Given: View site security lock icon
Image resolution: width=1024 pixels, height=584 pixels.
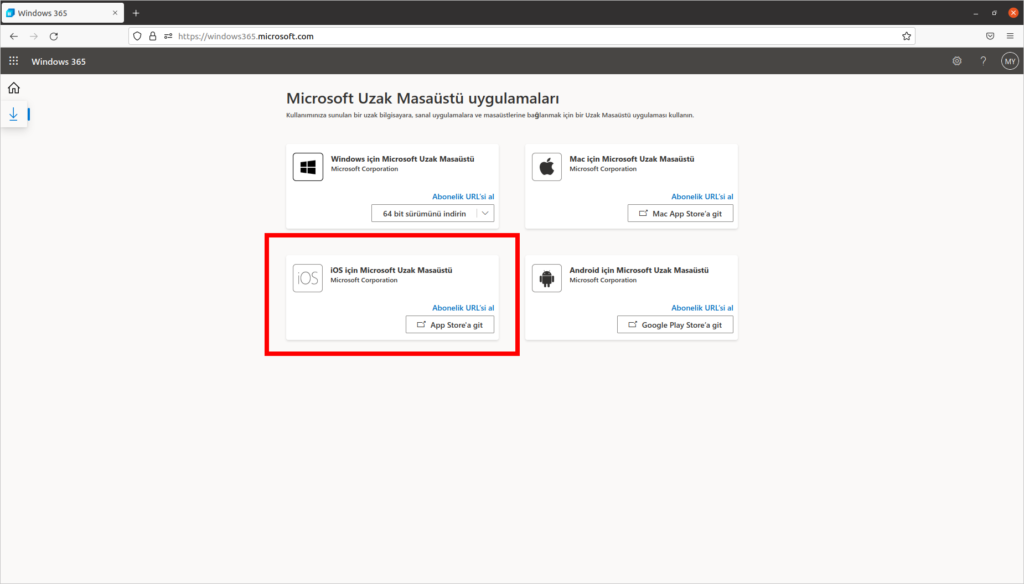Looking at the screenshot, I should coord(152,37).
